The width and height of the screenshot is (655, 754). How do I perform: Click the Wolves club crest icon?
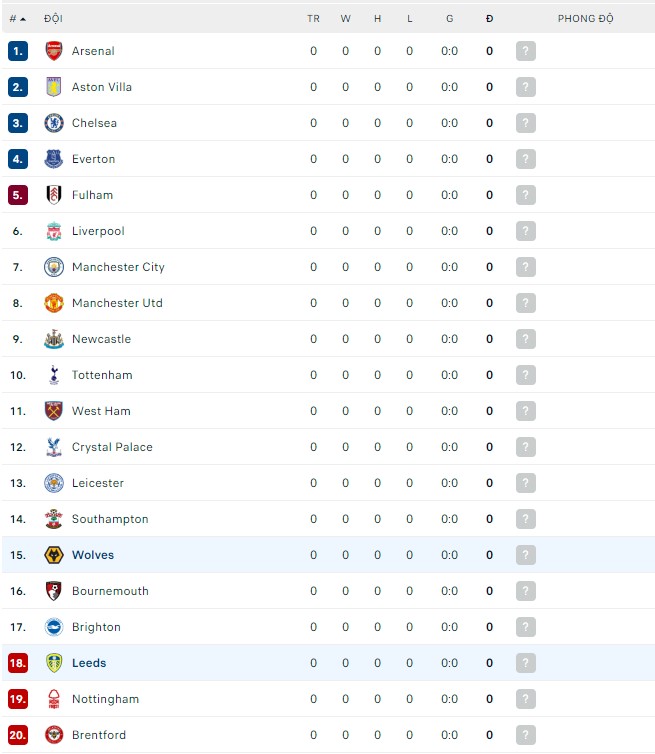[54, 555]
